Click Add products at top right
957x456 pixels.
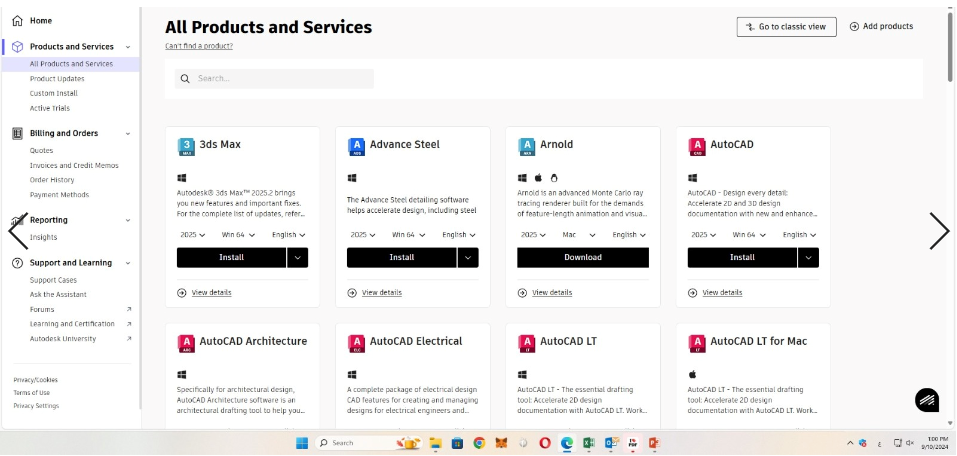(882, 26)
